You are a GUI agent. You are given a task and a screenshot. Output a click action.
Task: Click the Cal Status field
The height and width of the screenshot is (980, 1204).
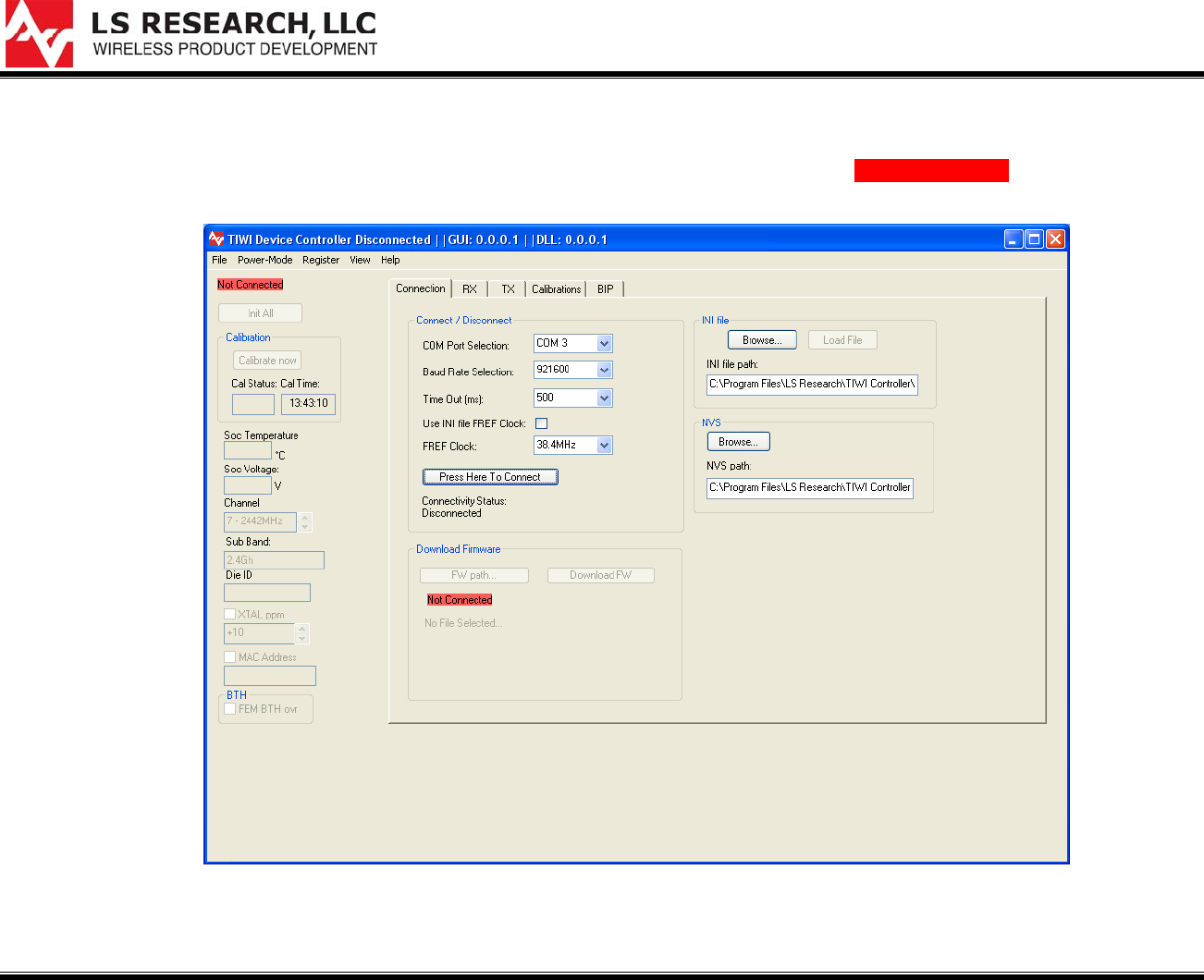(253, 404)
